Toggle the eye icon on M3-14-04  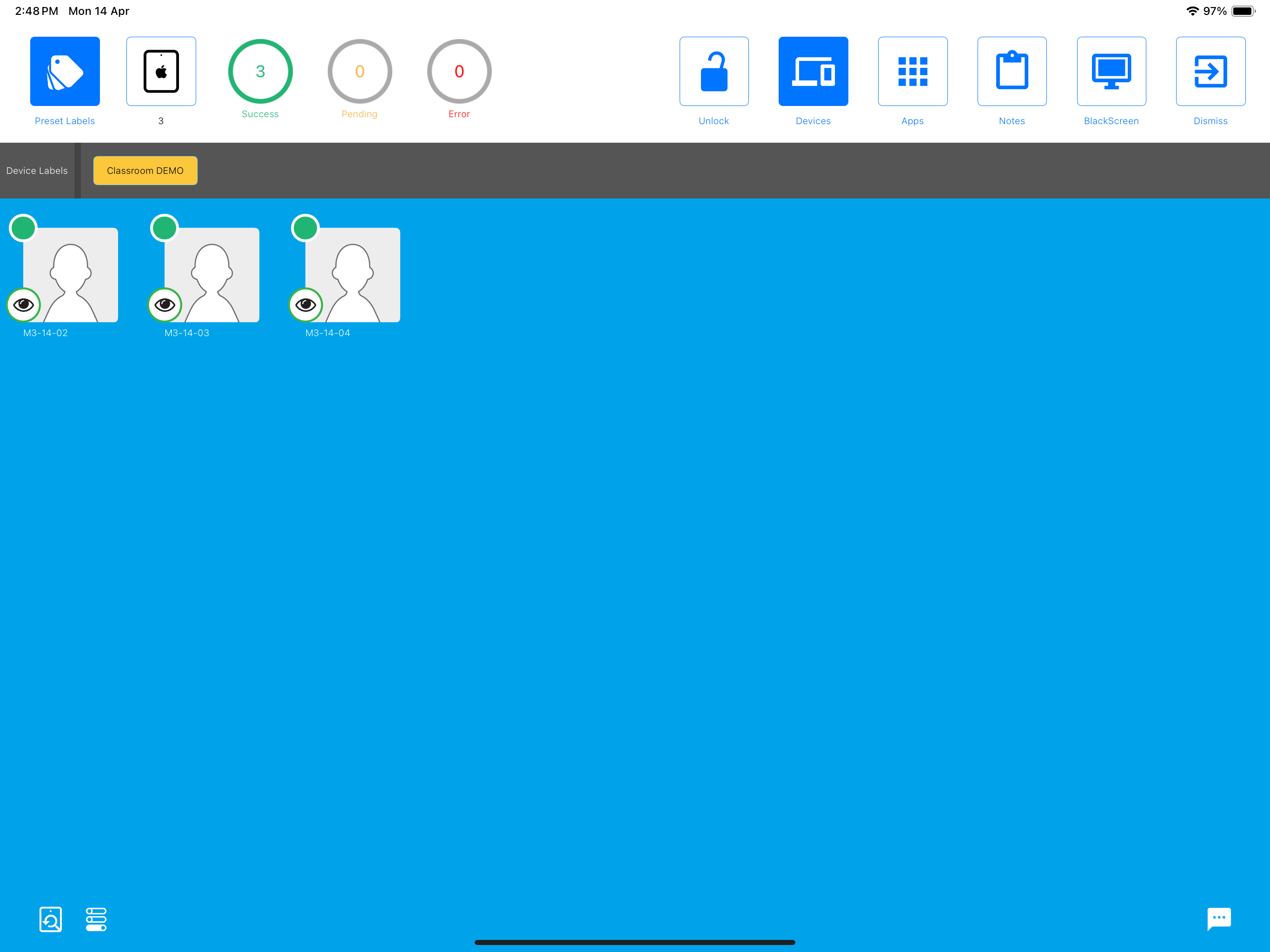[305, 304]
